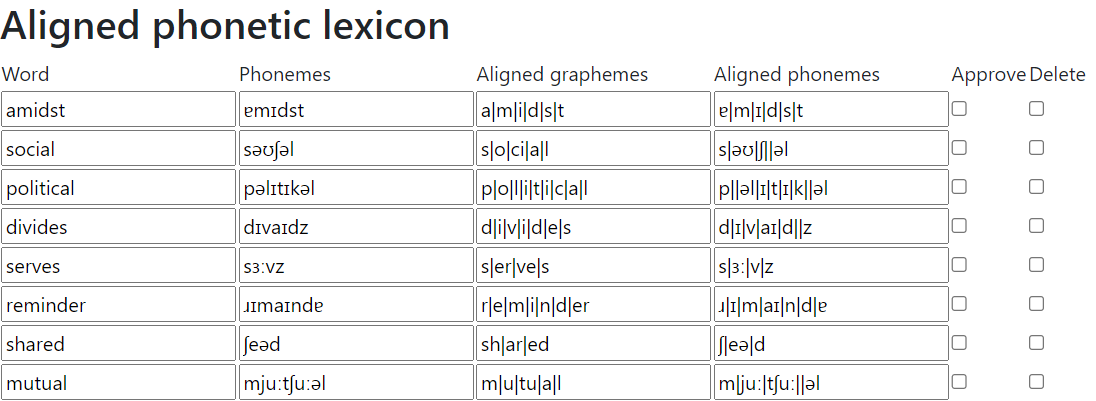
Task: Edit the Phonemes field for social
Action: tap(355, 149)
